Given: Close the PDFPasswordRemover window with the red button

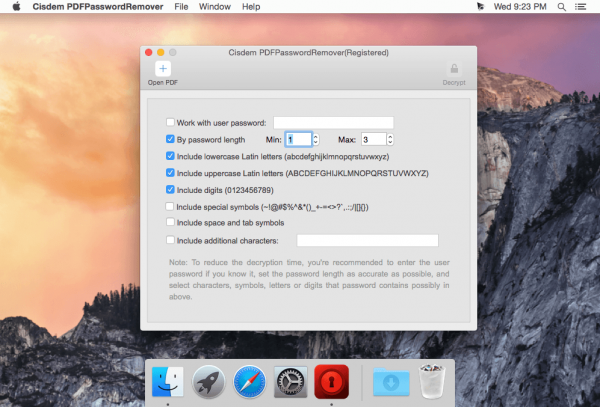Looking at the screenshot, I should pyautogui.click(x=149, y=52).
